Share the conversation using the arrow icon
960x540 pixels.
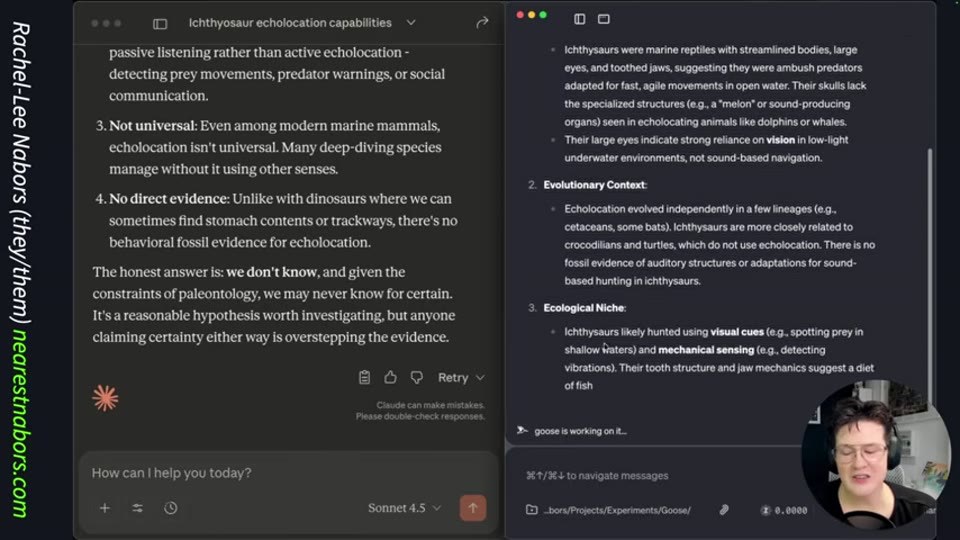tap(482, 23)
